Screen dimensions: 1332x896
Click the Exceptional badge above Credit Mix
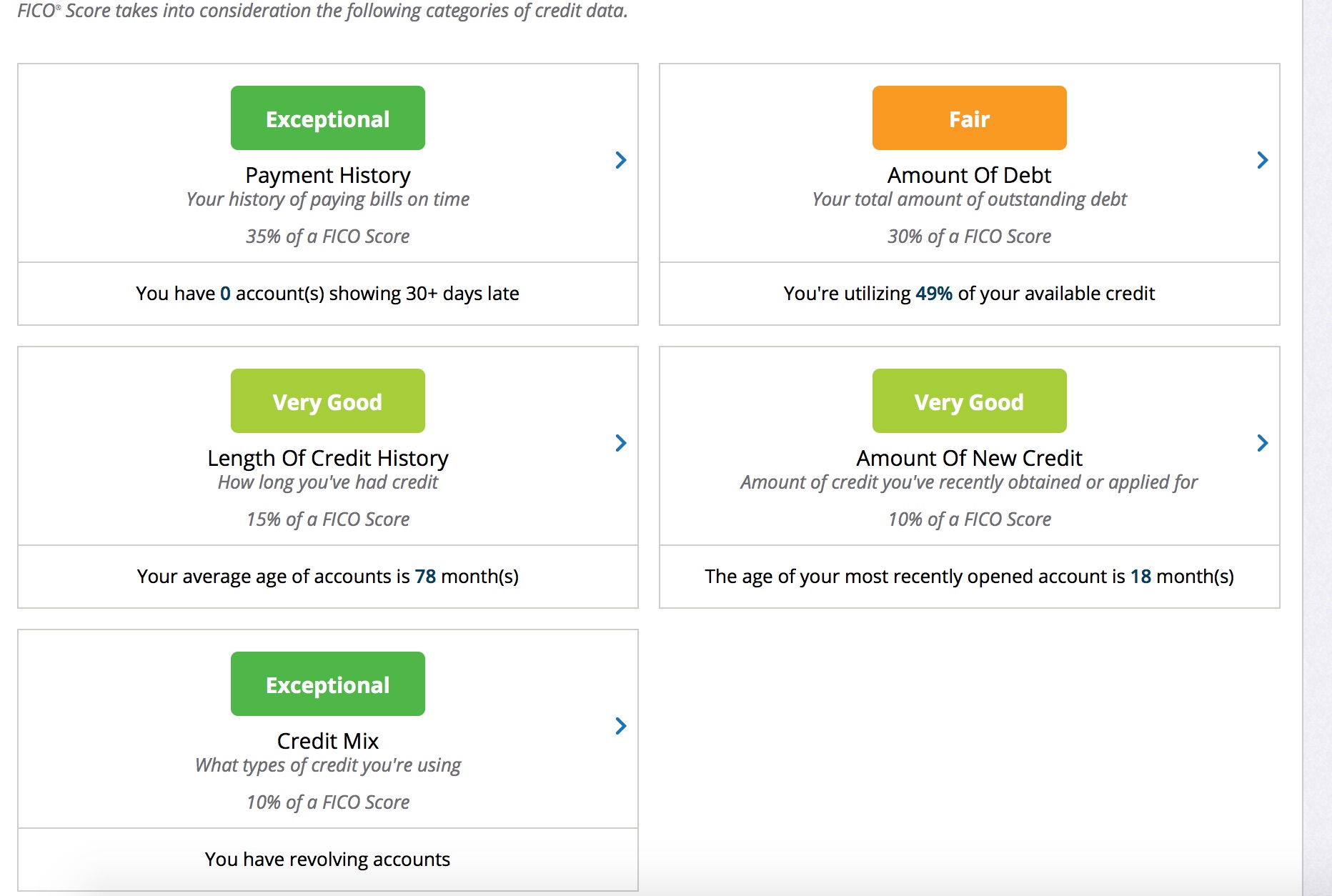328,684
